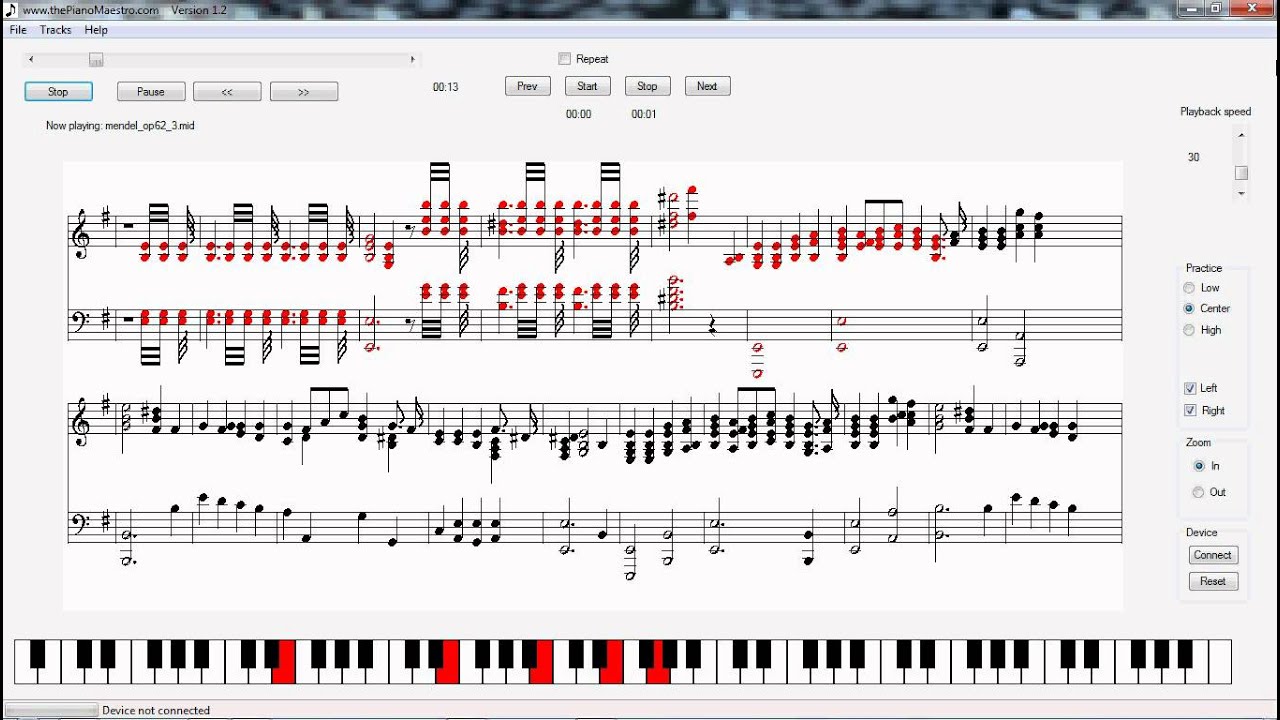The width and height of the screenshot is (1280, 720).
Task: Uncheck the Left hand checkbox
Action: click(x=1190, y=388)
